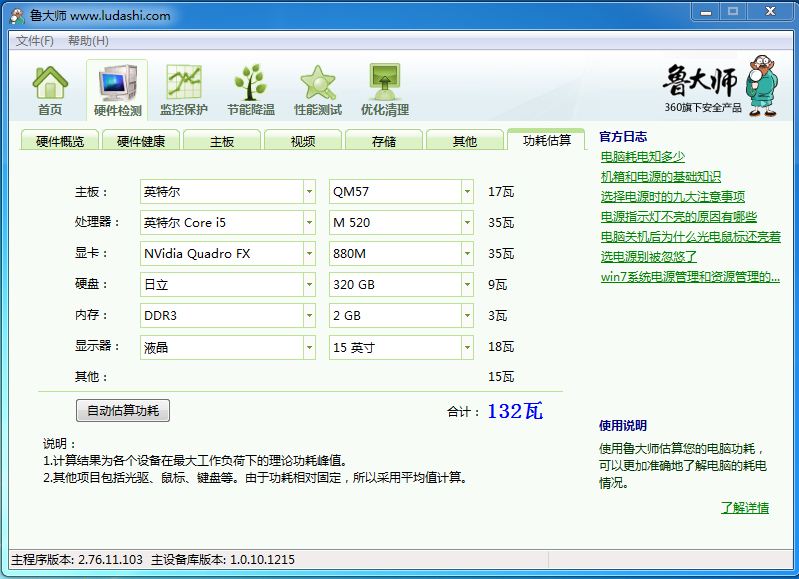Click the 官方日志 heading
This screenshot has width=799, height=579.
(623, 137)
